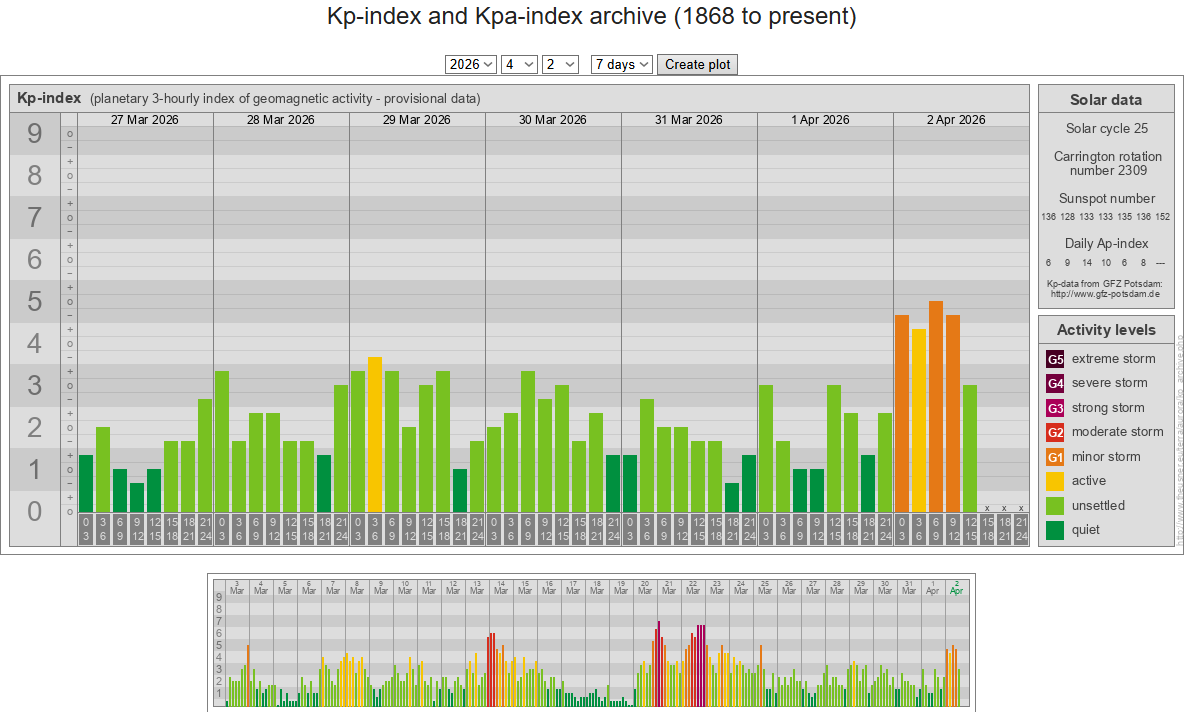Expand the 7 days period dropdown
This screenshot has height=712, width=1184.
(x=622, y=64)
